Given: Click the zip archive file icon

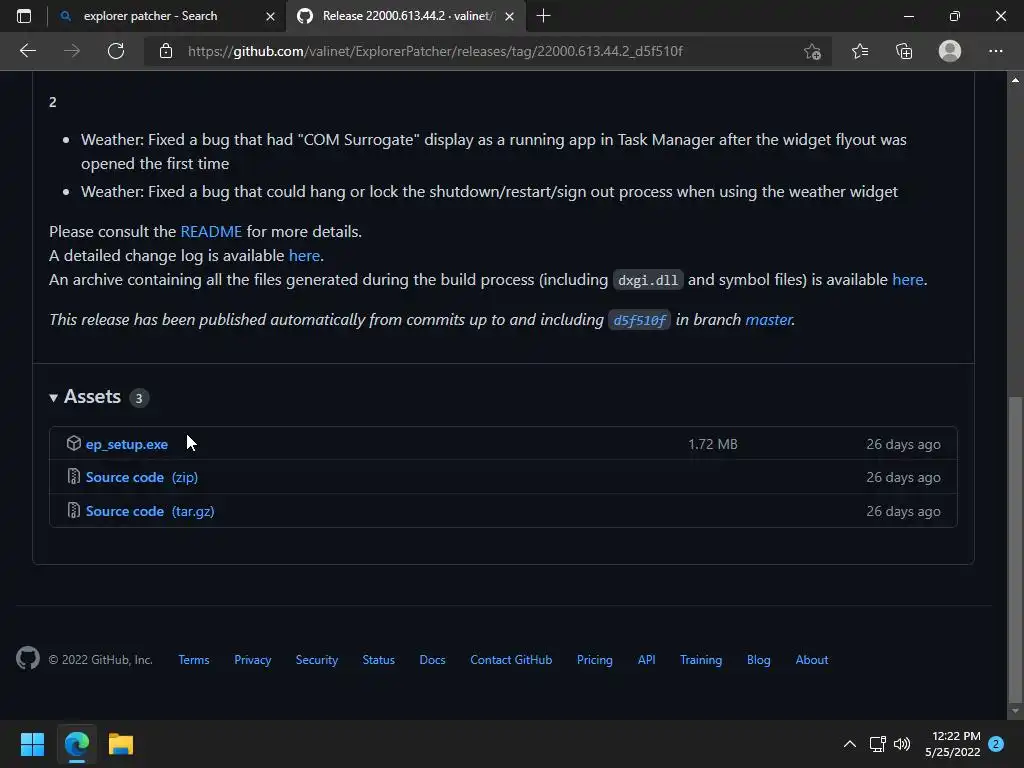Looking at the screenshot, I should tap(74, 477).
